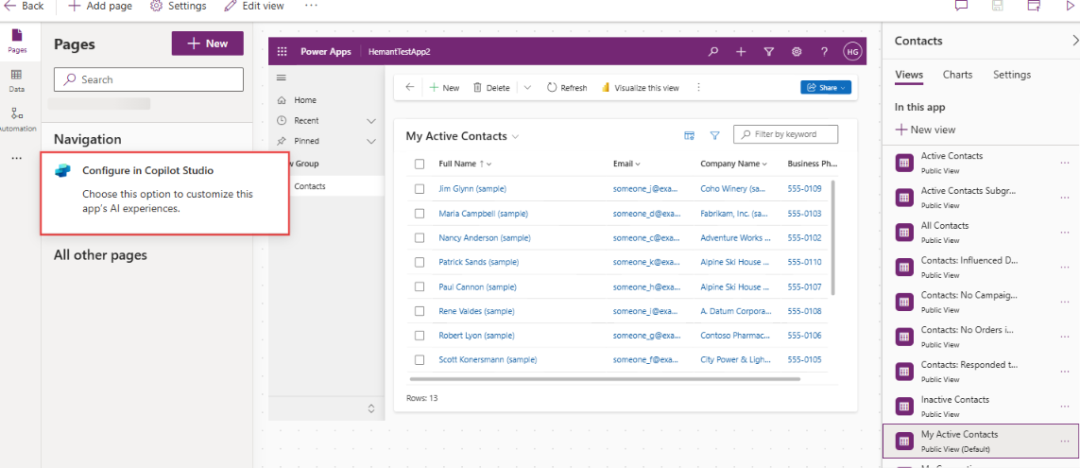
Task: Expand the Recent navigation chevron
Action: point(371,121)
